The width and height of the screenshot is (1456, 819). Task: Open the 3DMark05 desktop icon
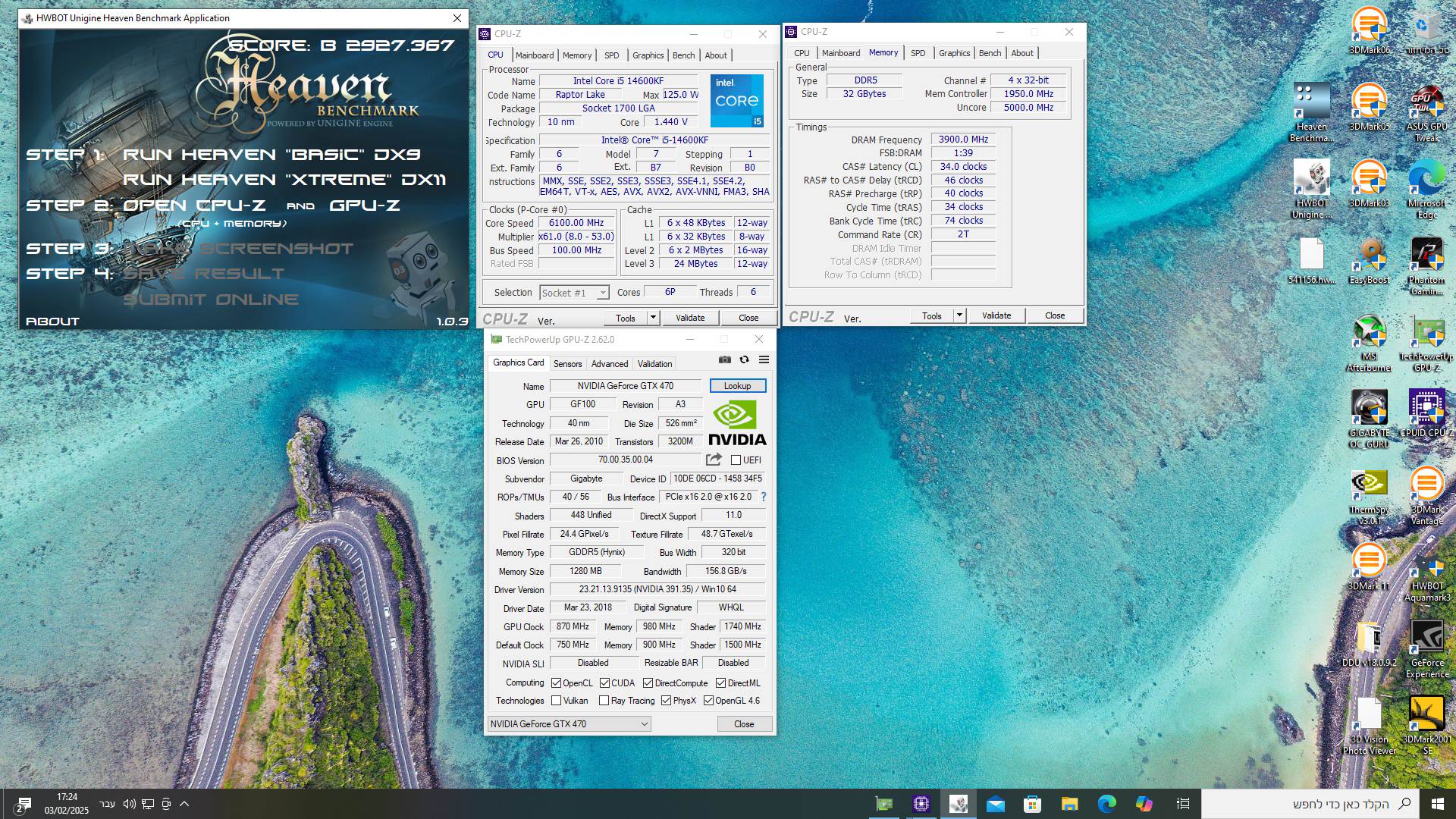(1370, 106)
